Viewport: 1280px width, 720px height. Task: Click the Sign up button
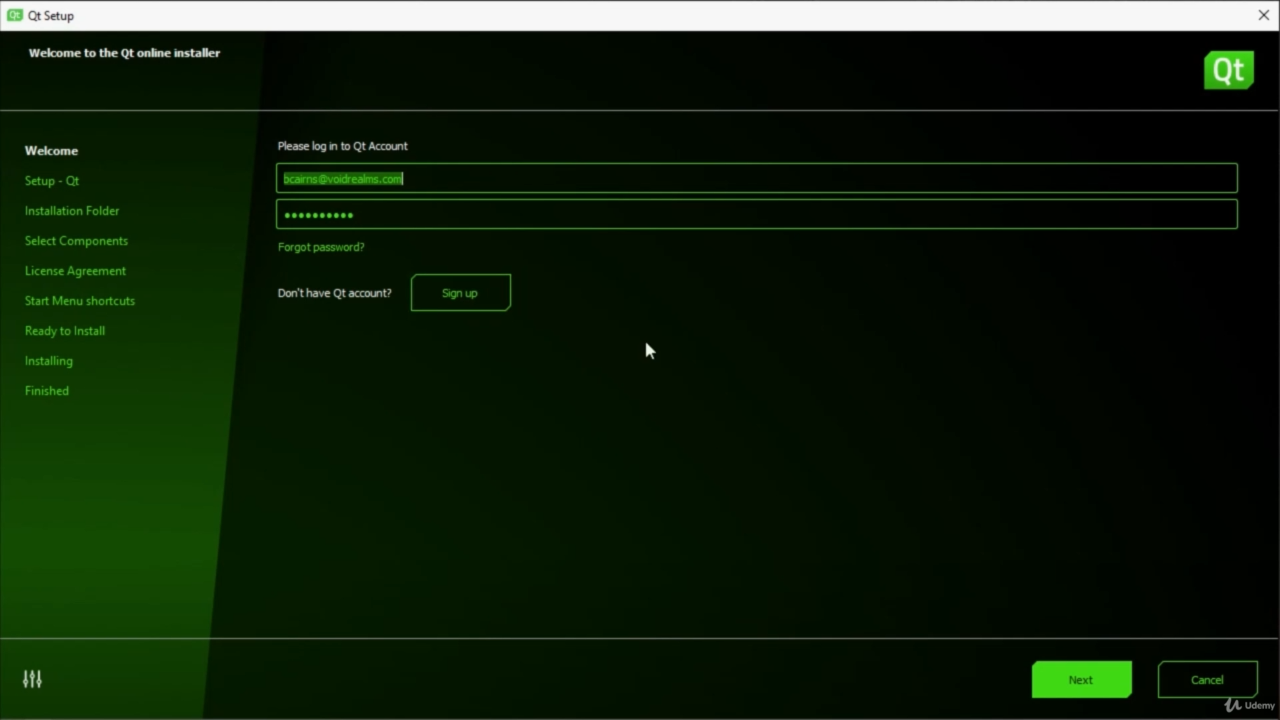(x=460, y=293)
